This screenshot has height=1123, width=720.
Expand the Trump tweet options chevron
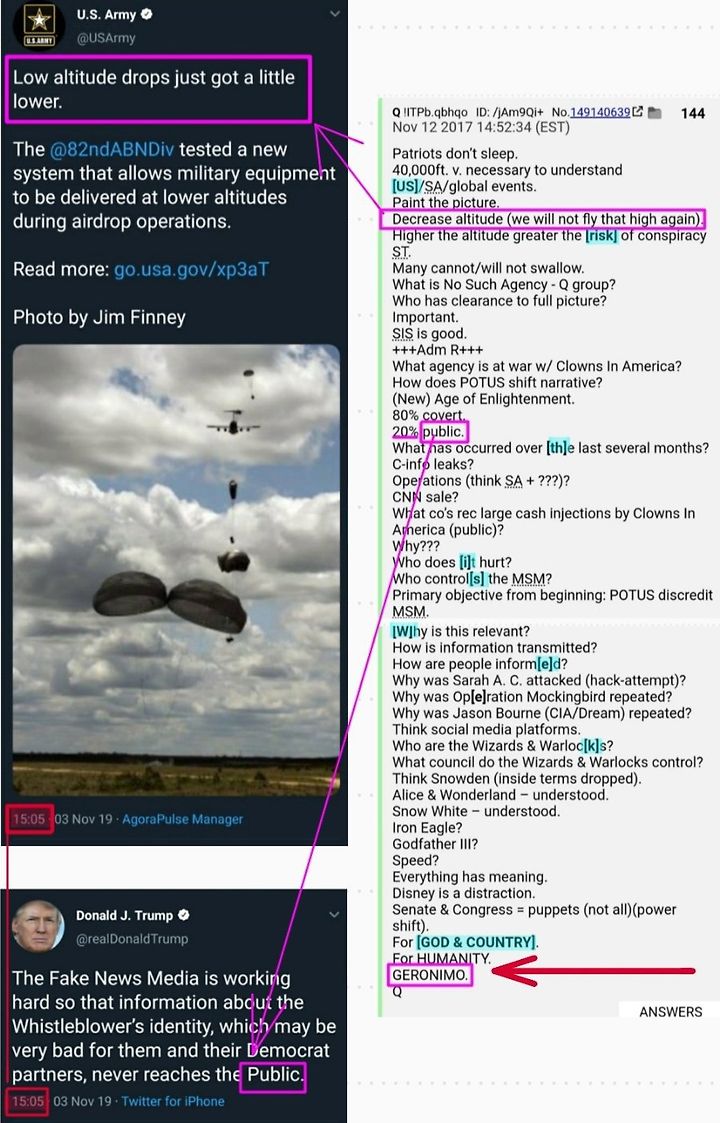335,915
